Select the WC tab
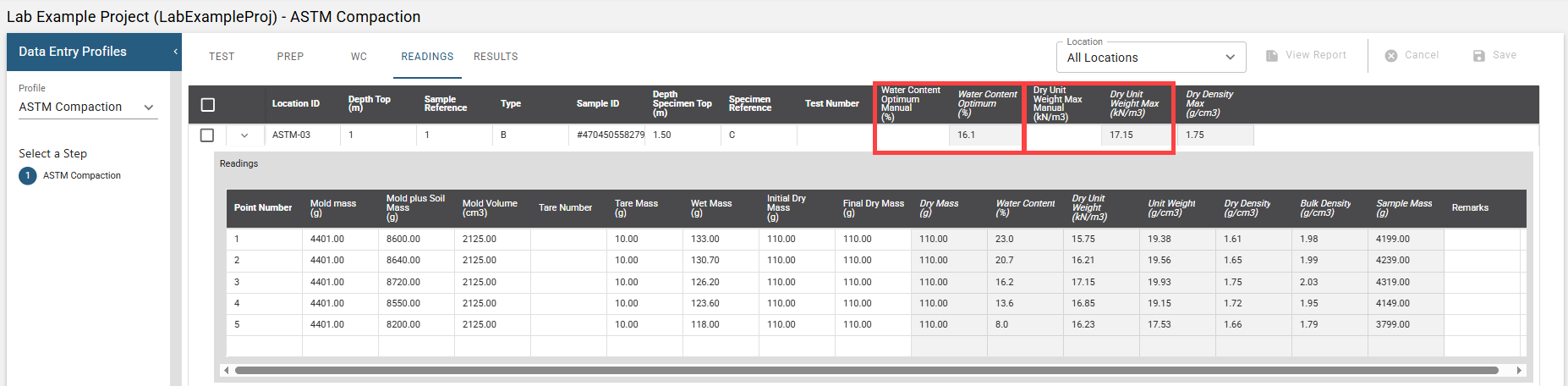The width and height of the screenshot is (1568, 386). pyautogui.click(x=359, y=57)
